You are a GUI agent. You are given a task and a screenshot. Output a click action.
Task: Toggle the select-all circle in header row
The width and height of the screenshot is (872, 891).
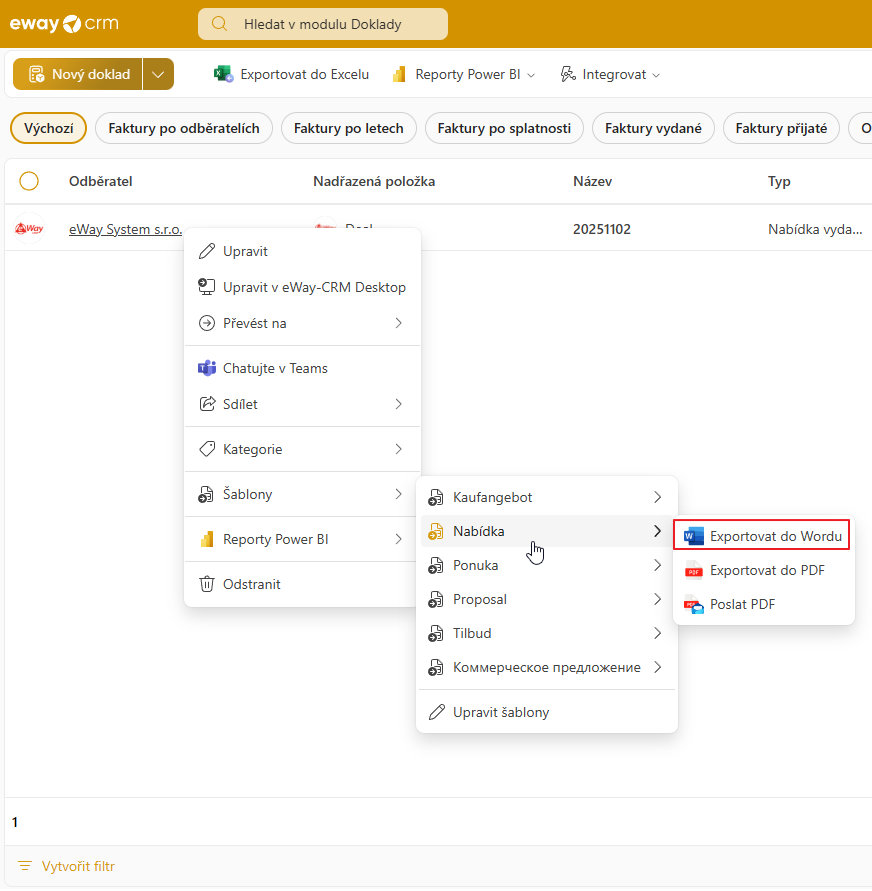coord(29,181)
